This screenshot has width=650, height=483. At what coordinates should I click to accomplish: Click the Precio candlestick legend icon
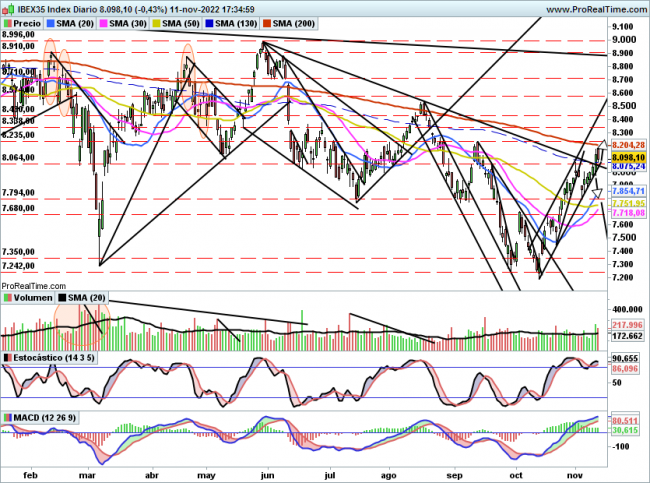8,21
